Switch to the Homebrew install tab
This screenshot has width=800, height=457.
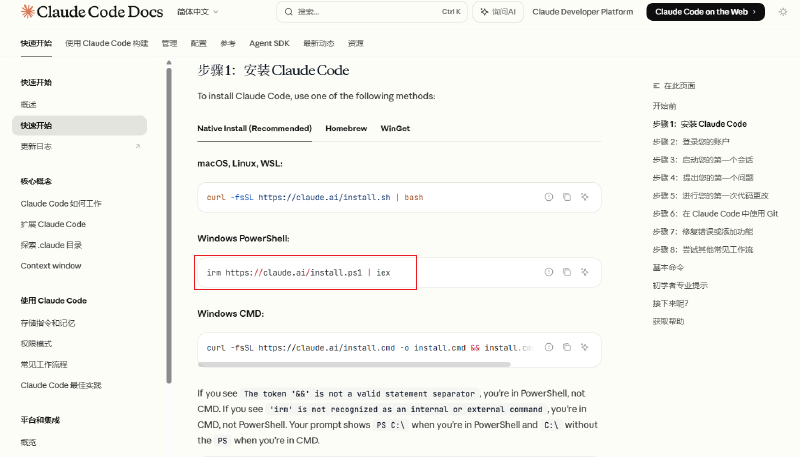[x=346, y=129]
